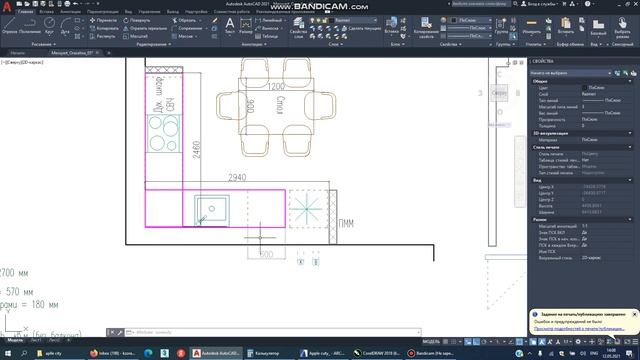This screenshot has width=640, height=360.
Task: Click Копирование свойств (Match Properties)
Action: (426, 27)
